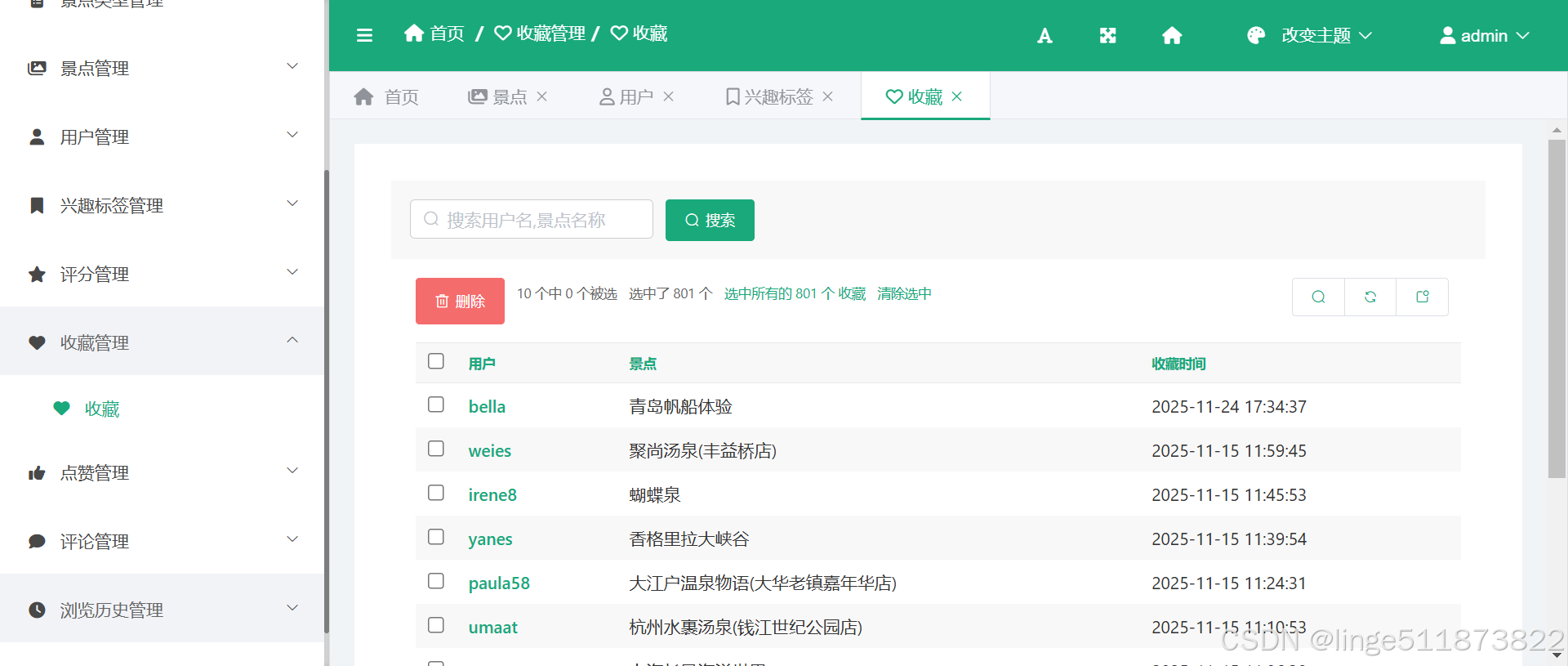The image size is (1568, 666).
Task: Check the row for user weies
Action: 436,449
